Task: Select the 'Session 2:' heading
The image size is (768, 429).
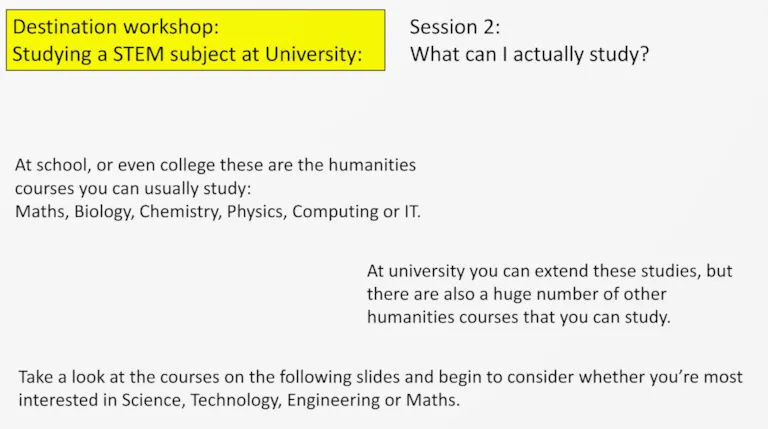Action: [455, 26]
